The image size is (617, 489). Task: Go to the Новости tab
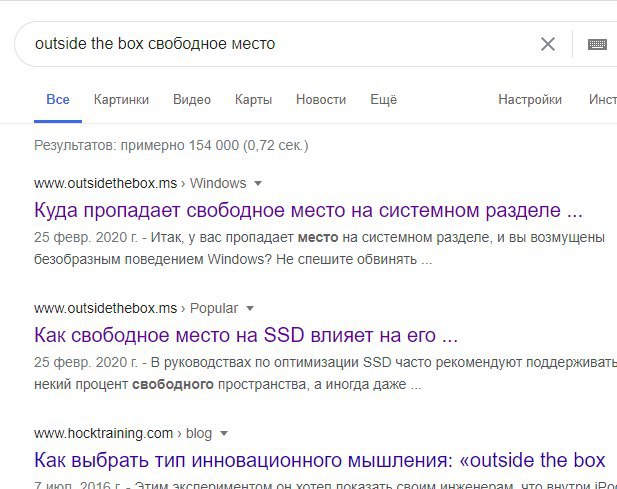(321, 100)
